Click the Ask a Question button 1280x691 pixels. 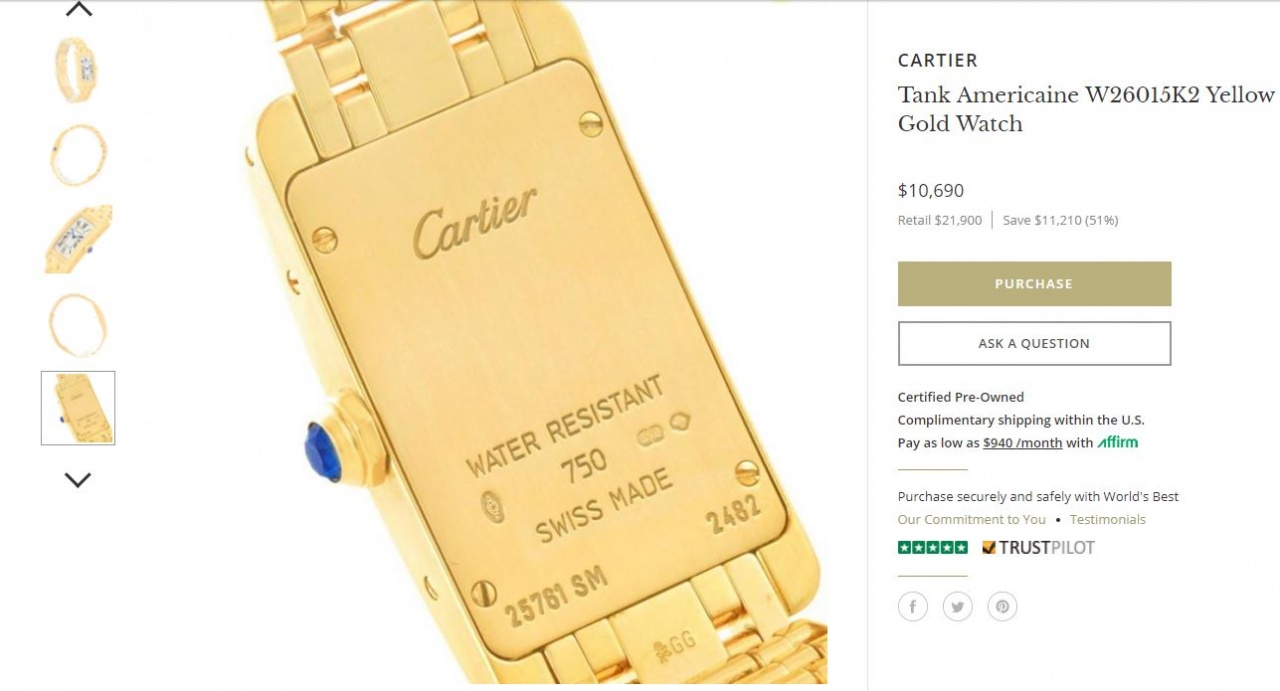(x=1034, y=343)
